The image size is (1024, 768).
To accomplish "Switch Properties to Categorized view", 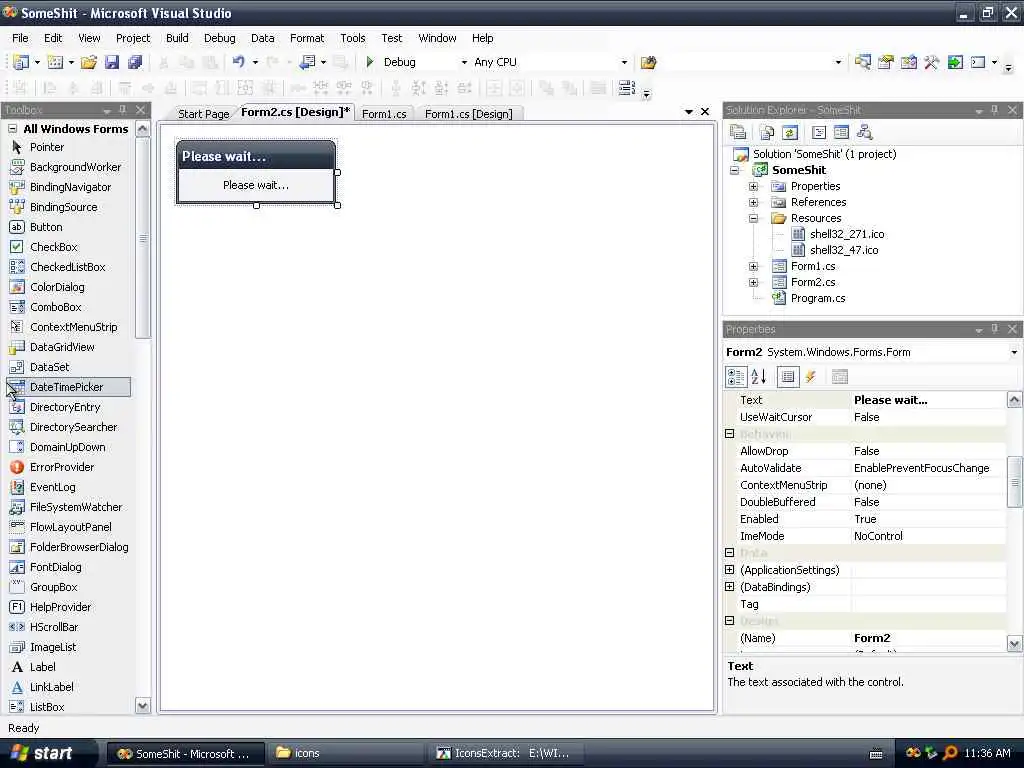I will tap(735, 377).
